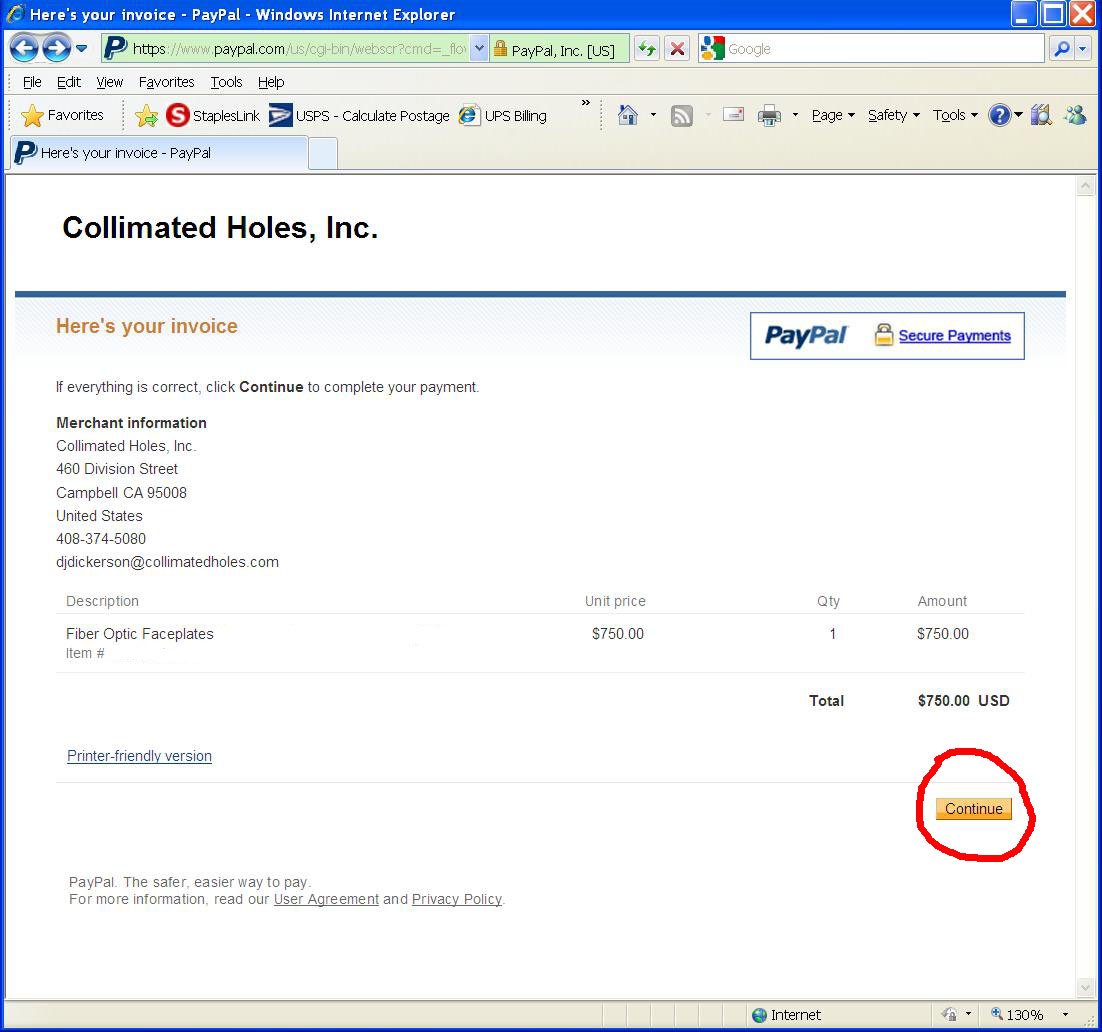
Task: Open the StaplesLink favorite
Action: 213,115
